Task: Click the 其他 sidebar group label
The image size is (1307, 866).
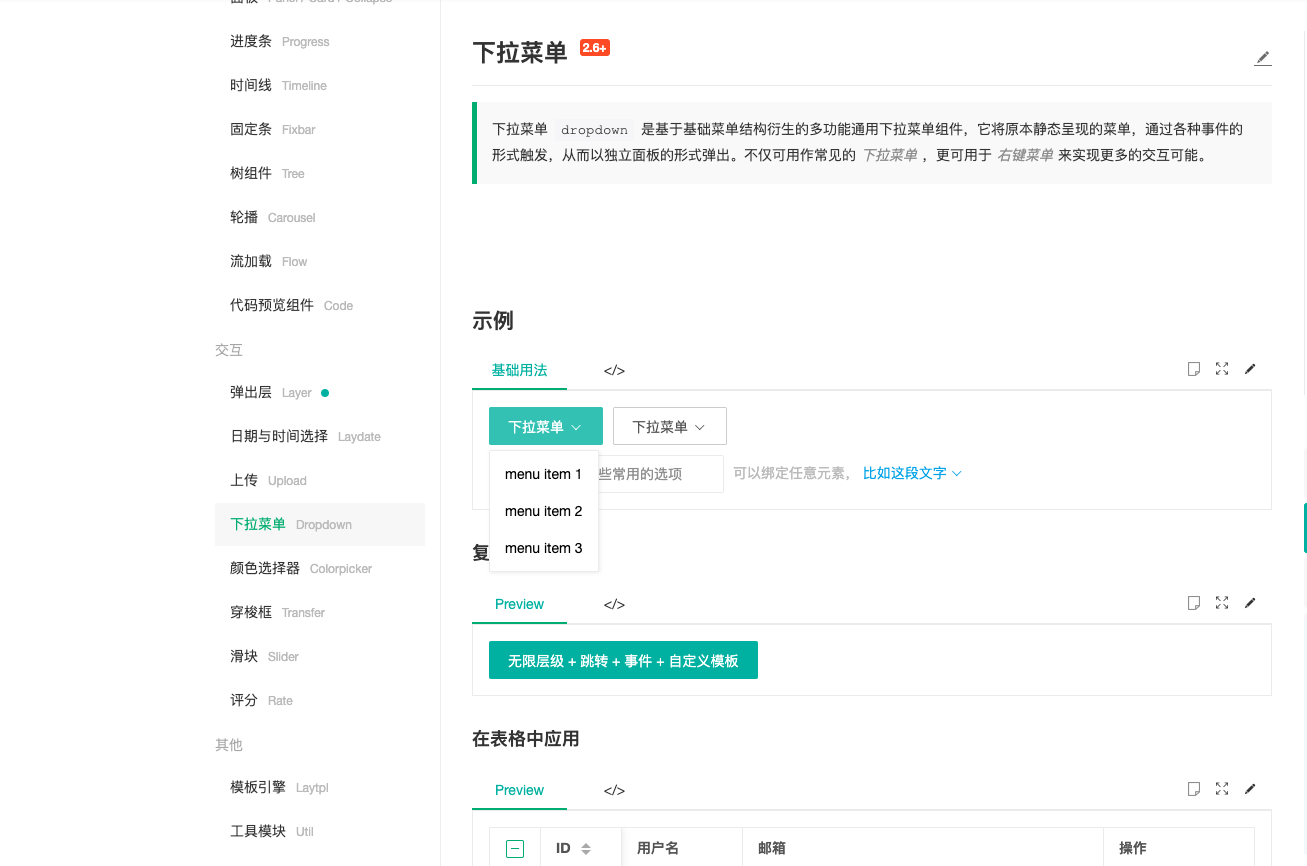Action: point(229,745)
